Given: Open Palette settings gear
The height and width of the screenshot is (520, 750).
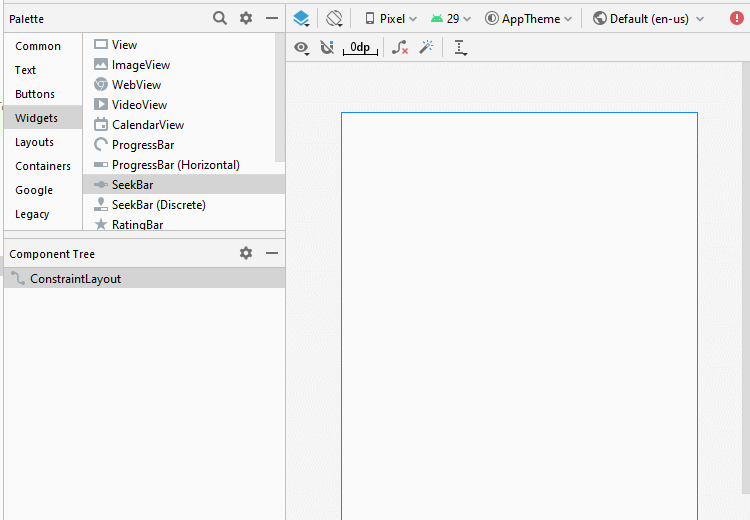Looking at the screenshot, I should (x=246, y=18).
